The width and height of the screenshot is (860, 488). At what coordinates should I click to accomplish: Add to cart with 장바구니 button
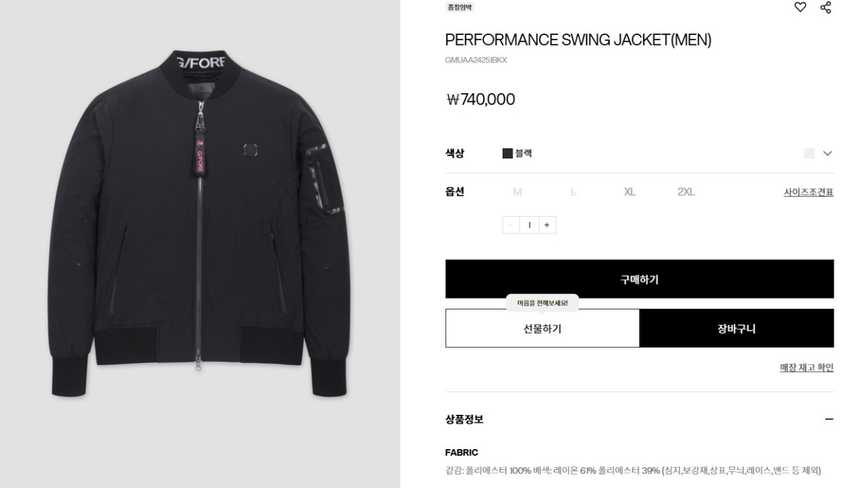(x=737, y=328)
